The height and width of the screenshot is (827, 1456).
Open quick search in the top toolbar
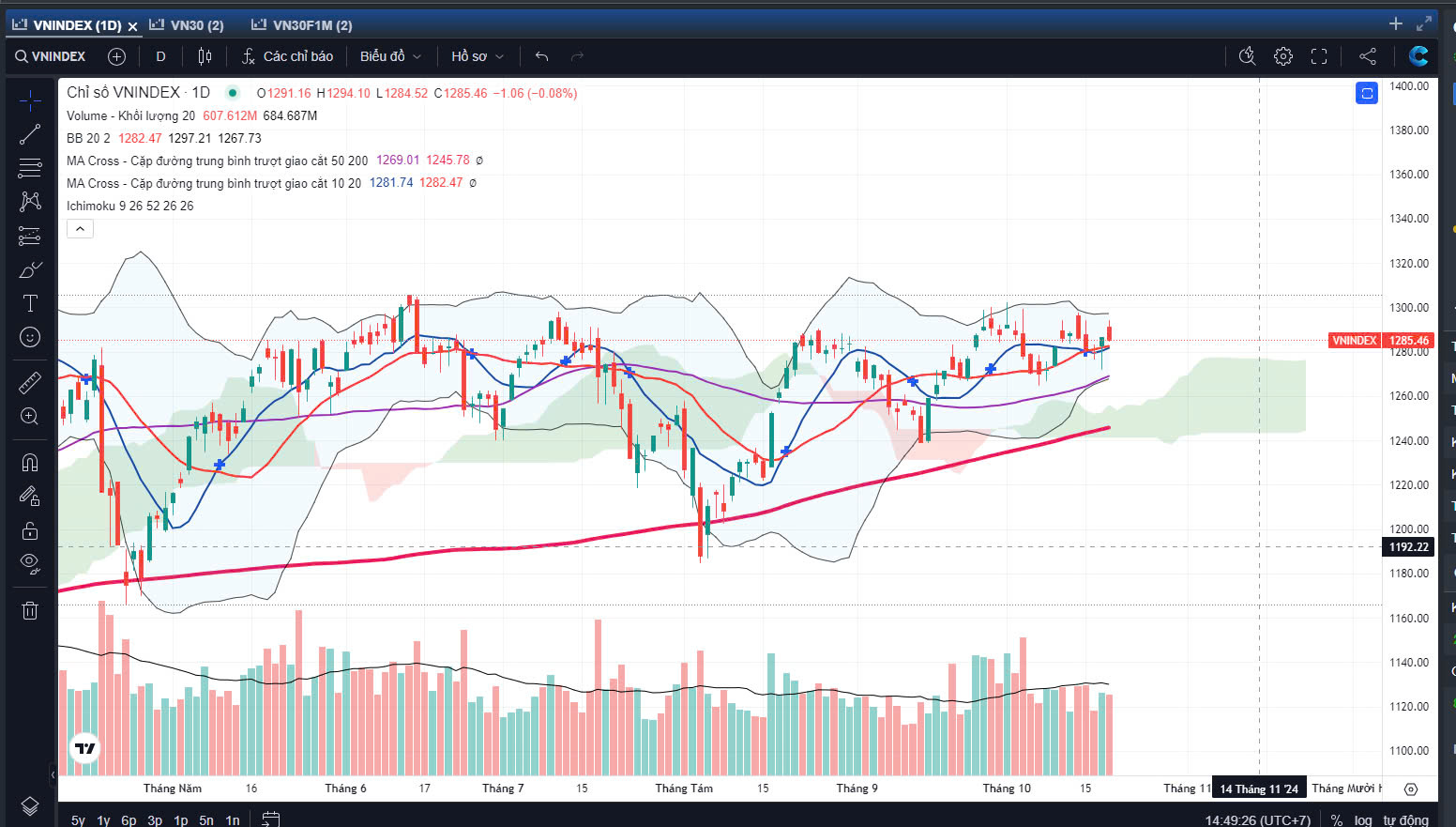(1247, 56)
